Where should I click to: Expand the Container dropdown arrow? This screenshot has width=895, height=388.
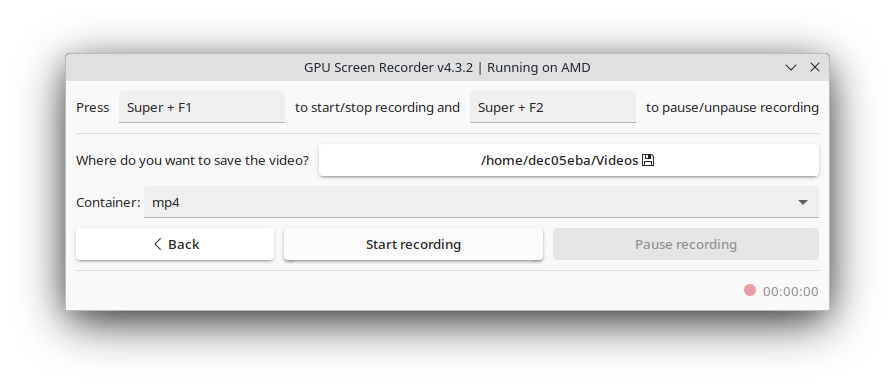coord(803,202)
